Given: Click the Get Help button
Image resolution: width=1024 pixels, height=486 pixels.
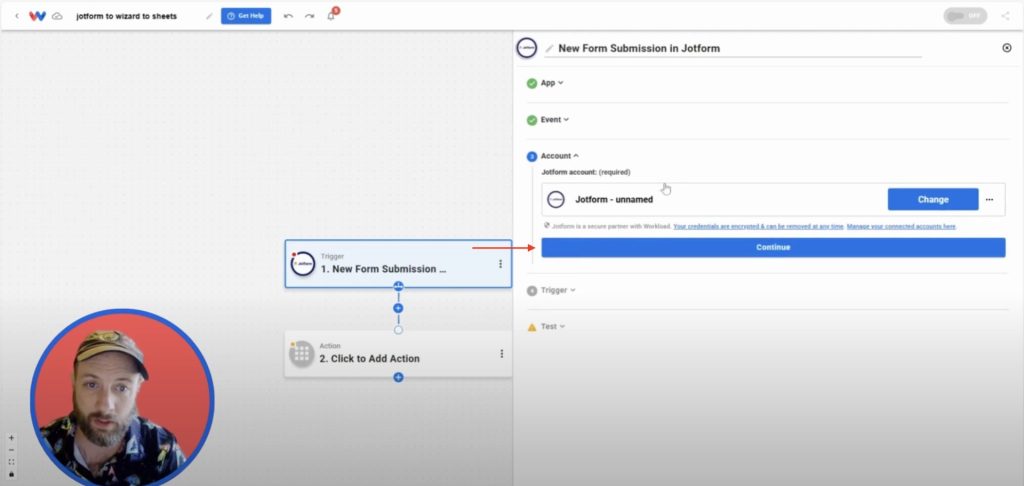Looking at the screenshot, I should tap(246, 16).
